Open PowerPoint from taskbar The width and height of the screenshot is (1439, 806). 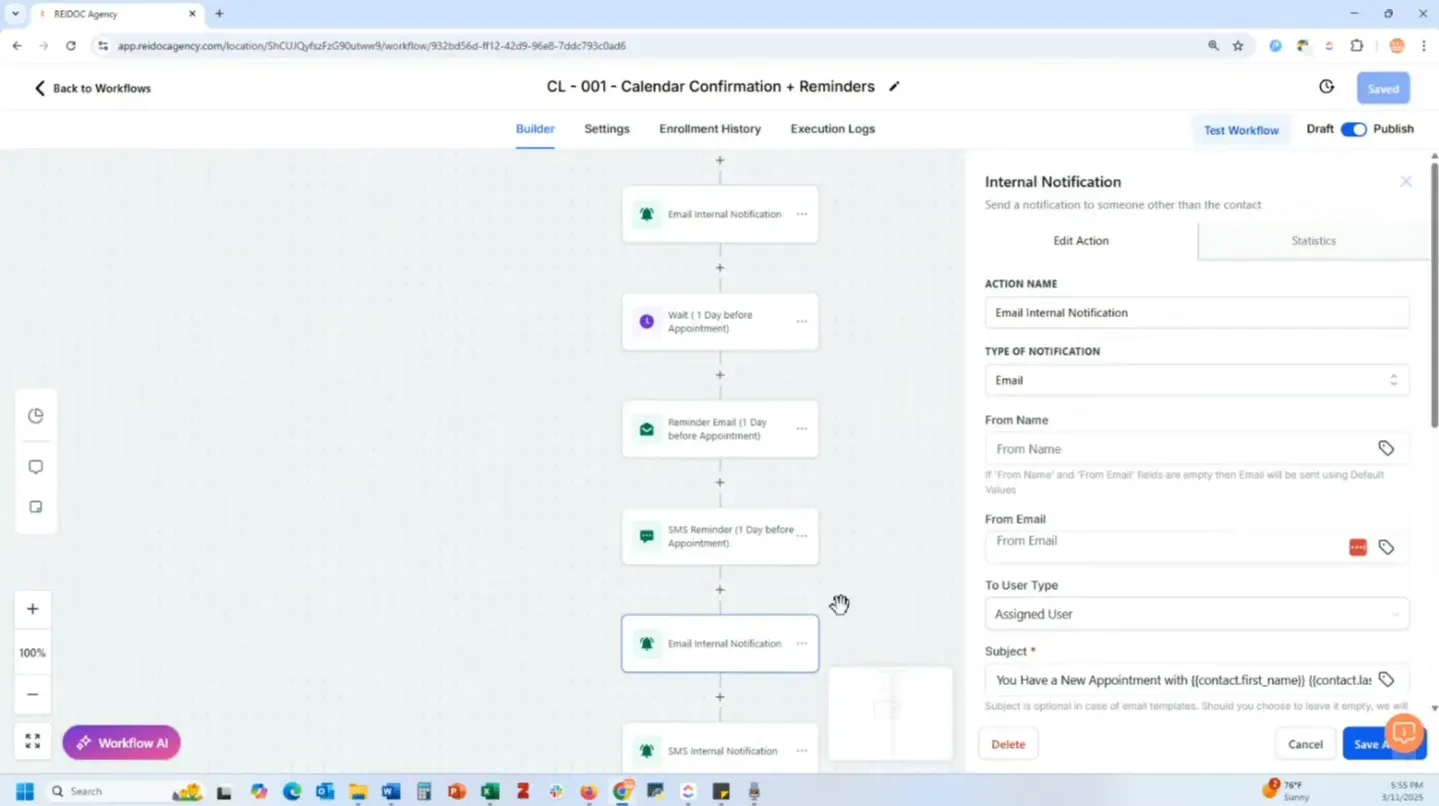coord(456,791)
